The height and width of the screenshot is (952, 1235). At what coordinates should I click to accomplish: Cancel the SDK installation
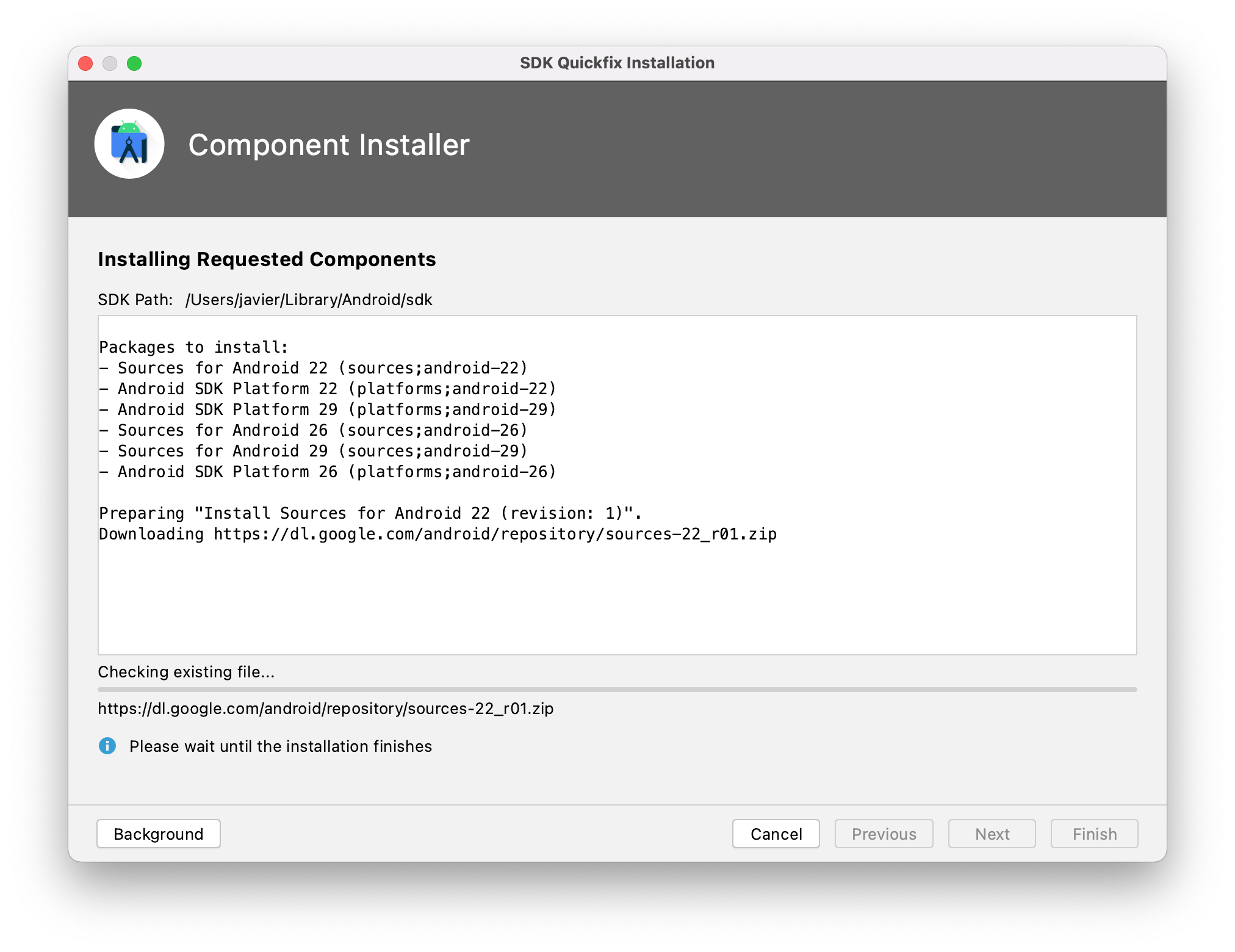click(x=776, y=834)
